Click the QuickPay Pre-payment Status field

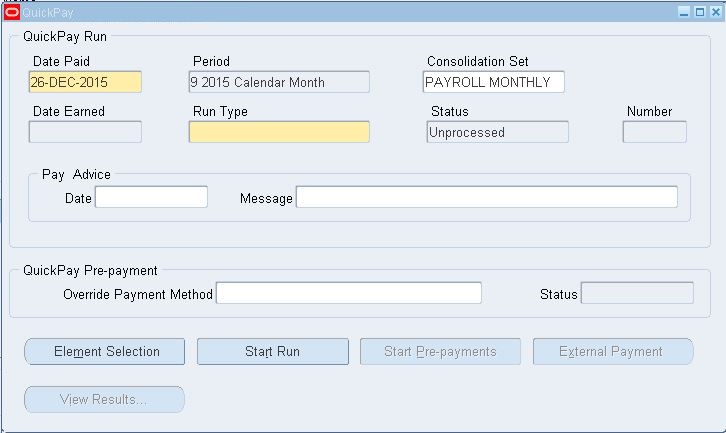click(x=637, y=293)
